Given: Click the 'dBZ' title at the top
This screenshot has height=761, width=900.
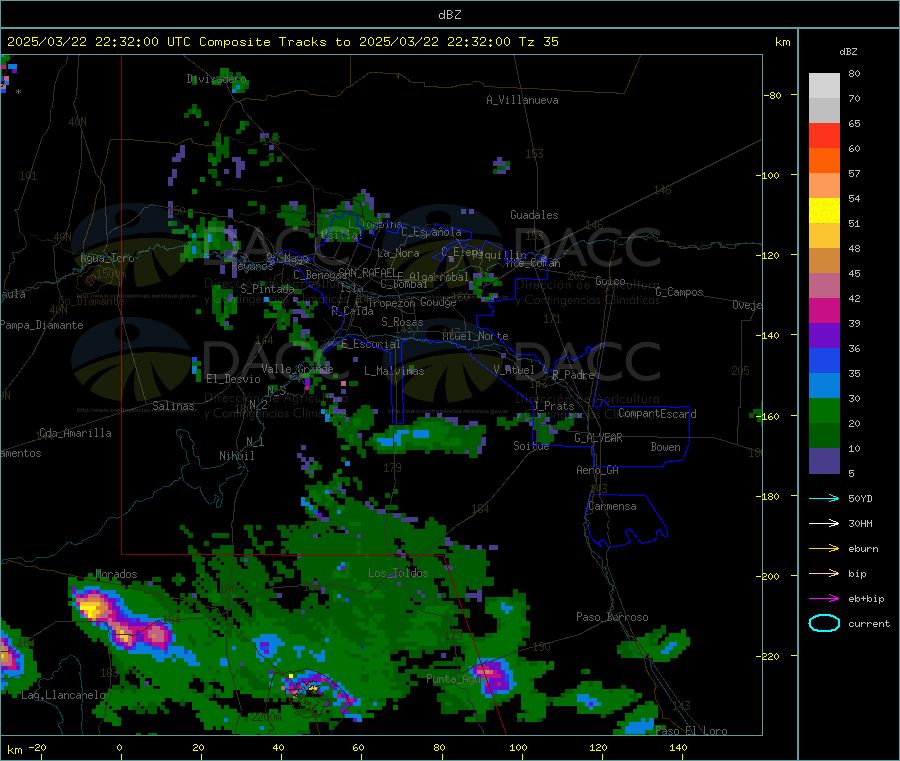Looking at the screenshot, I should (449, 15).
